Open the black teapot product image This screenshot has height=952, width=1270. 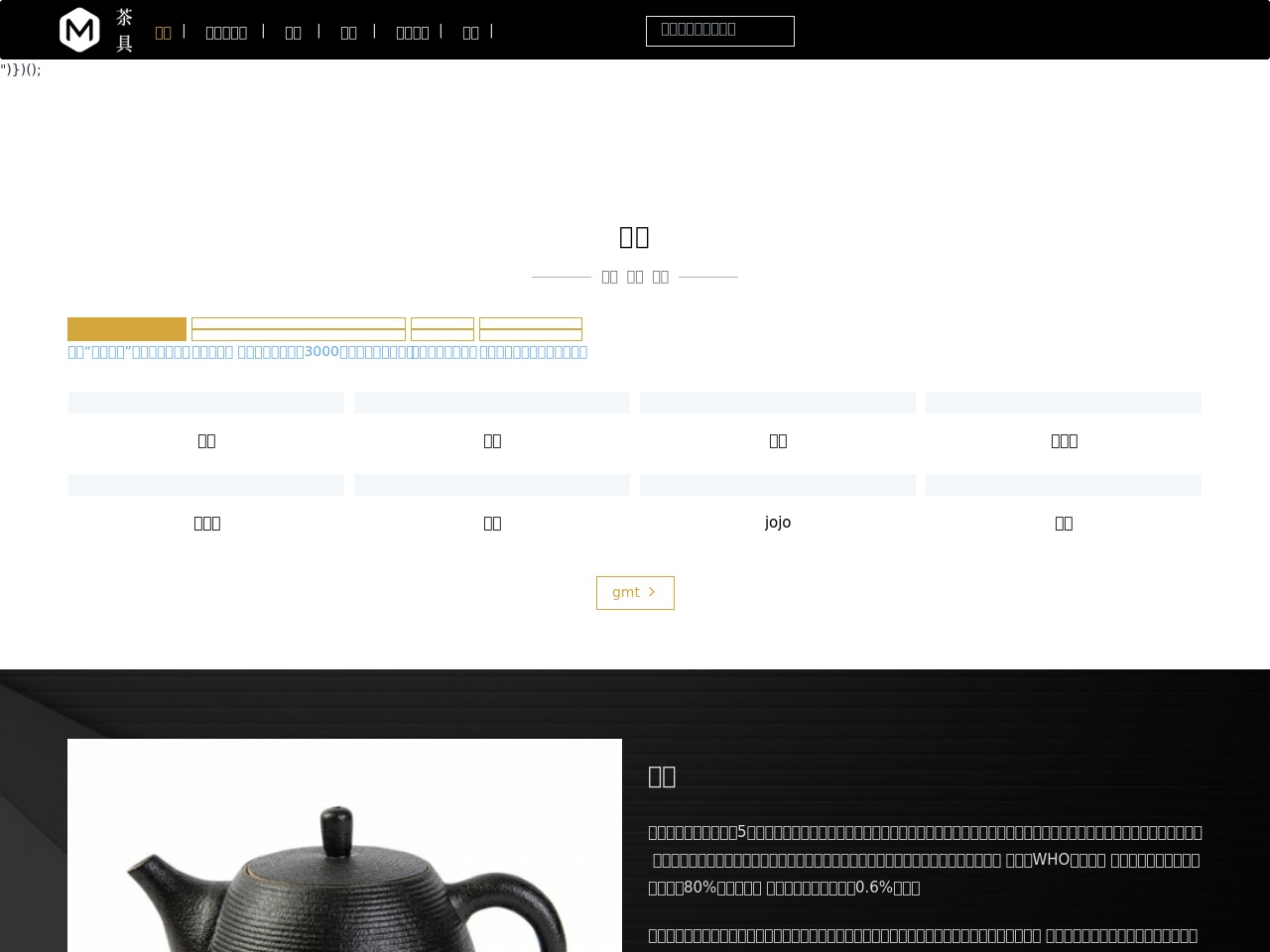pyautogui.click(x=344, y=845)
